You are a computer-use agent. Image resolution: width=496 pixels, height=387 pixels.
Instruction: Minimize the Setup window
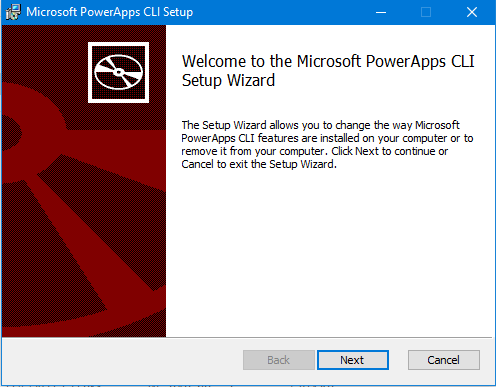click(x=381, y=12)
